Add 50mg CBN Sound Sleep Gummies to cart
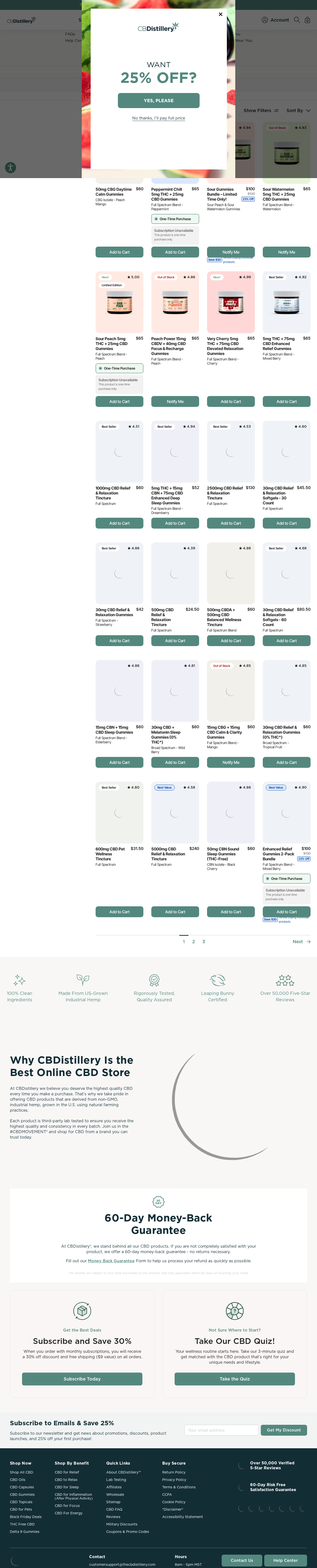The height and width of the screenshot is (1568, 317). [x=231, y=912]
